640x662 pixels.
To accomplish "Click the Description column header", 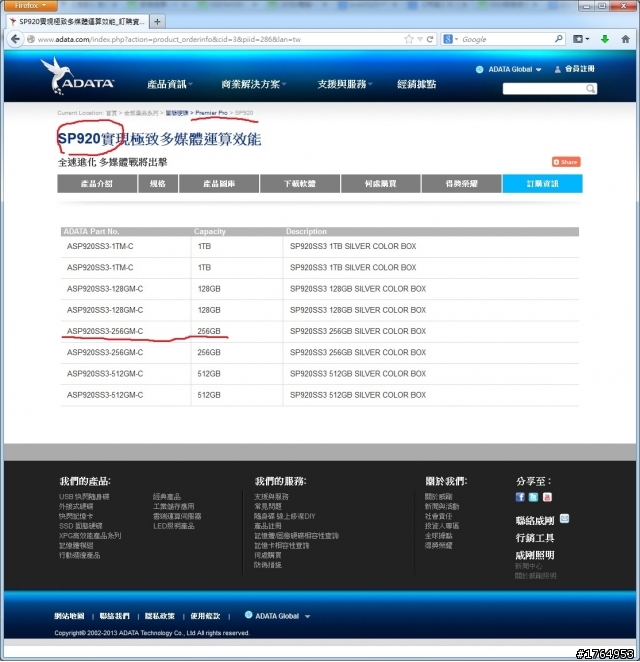I will [x=306, y=231].
